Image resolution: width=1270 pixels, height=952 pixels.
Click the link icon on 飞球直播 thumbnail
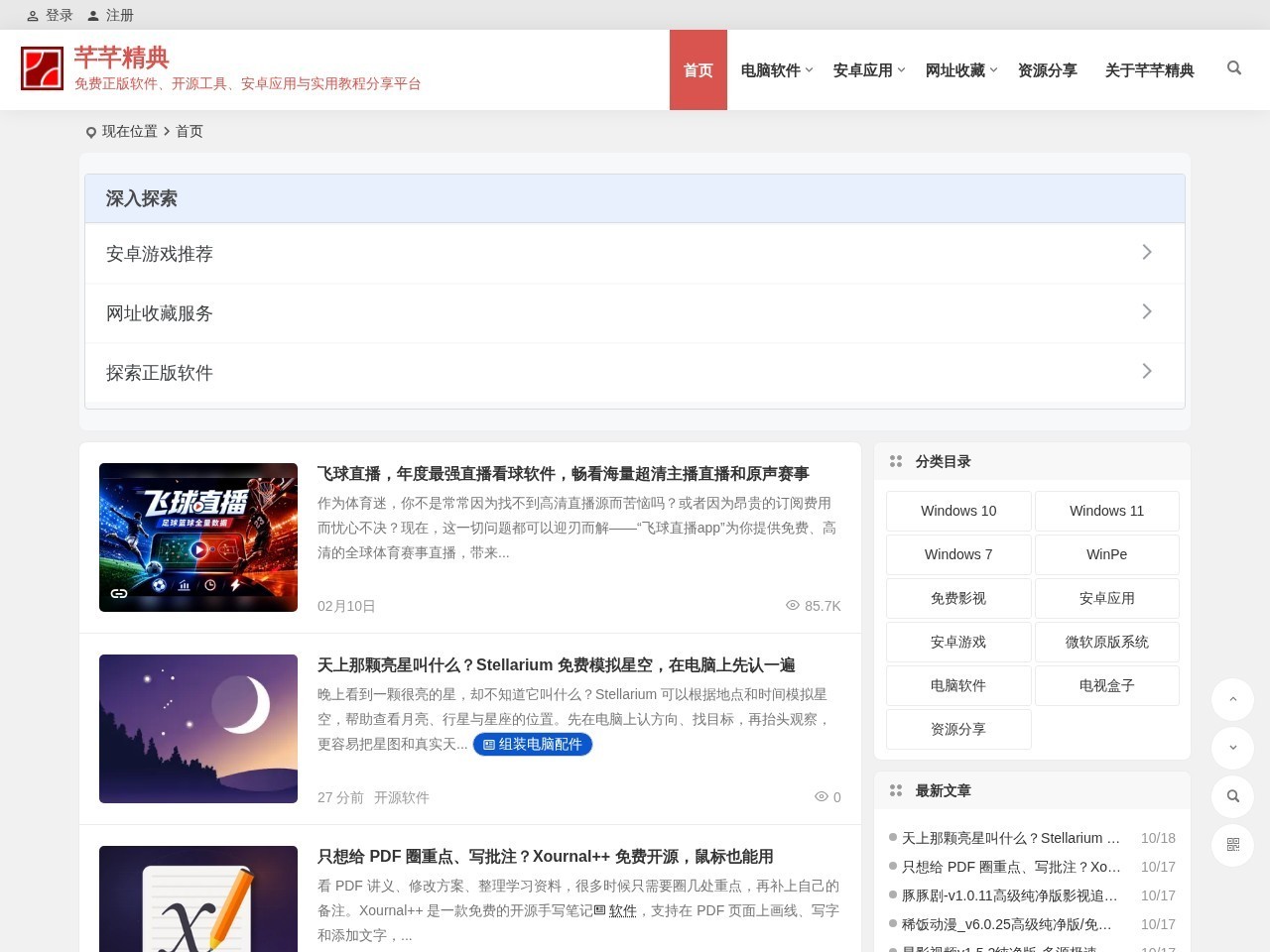(x=119, y=593)
